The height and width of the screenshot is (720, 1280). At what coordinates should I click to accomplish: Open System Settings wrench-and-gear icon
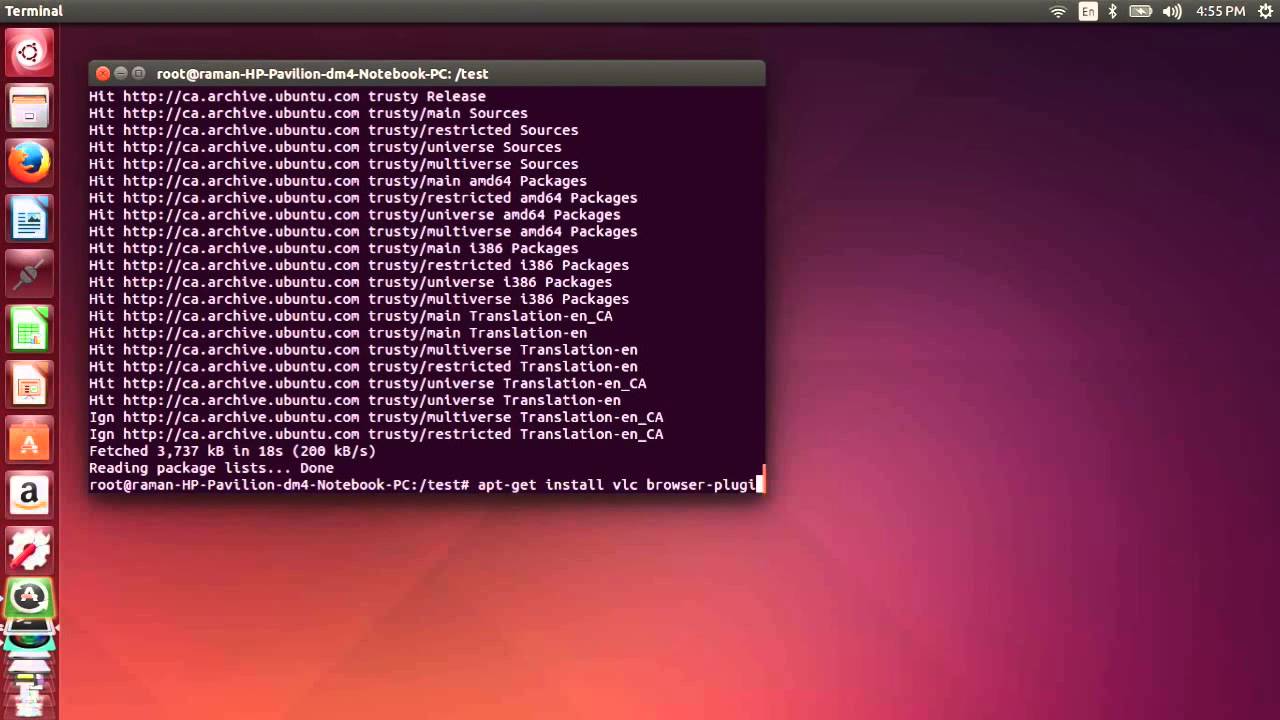tap(29, 550)
